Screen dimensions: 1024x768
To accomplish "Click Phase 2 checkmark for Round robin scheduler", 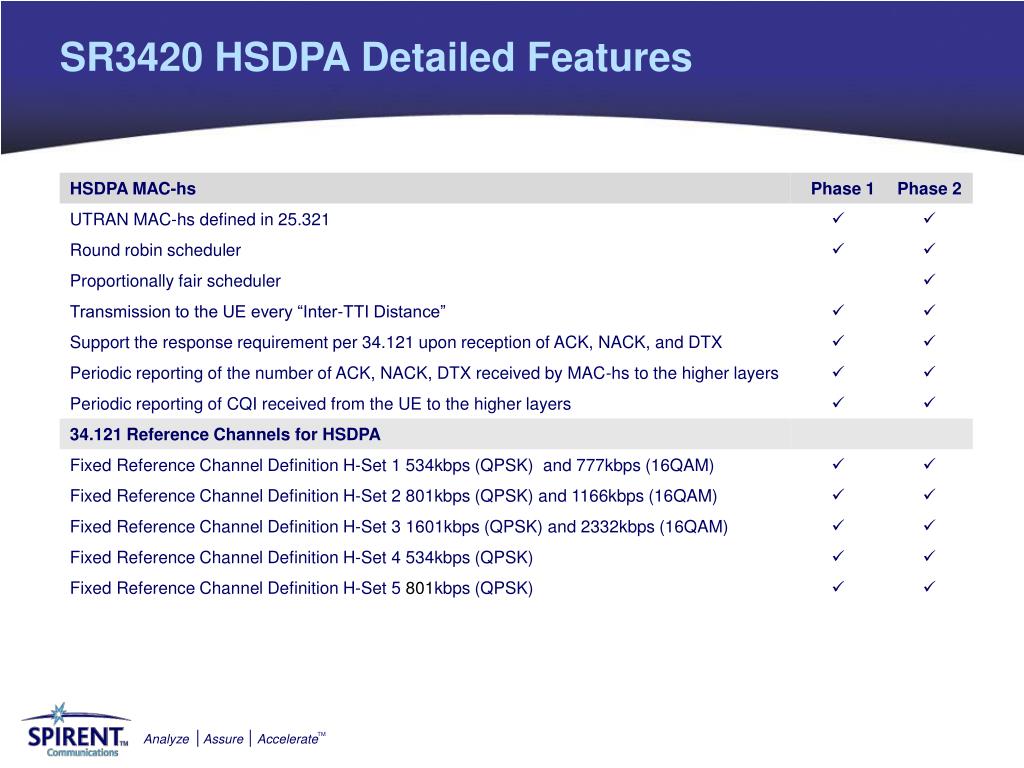I will [x=929, y=248].
